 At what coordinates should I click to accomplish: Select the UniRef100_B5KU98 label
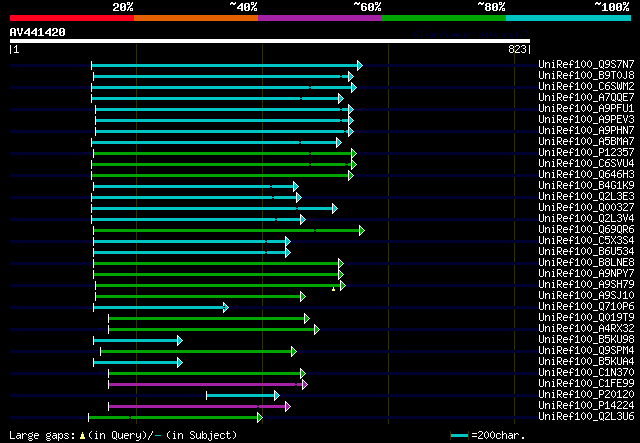pyautogui.click(x=586, y=340)
